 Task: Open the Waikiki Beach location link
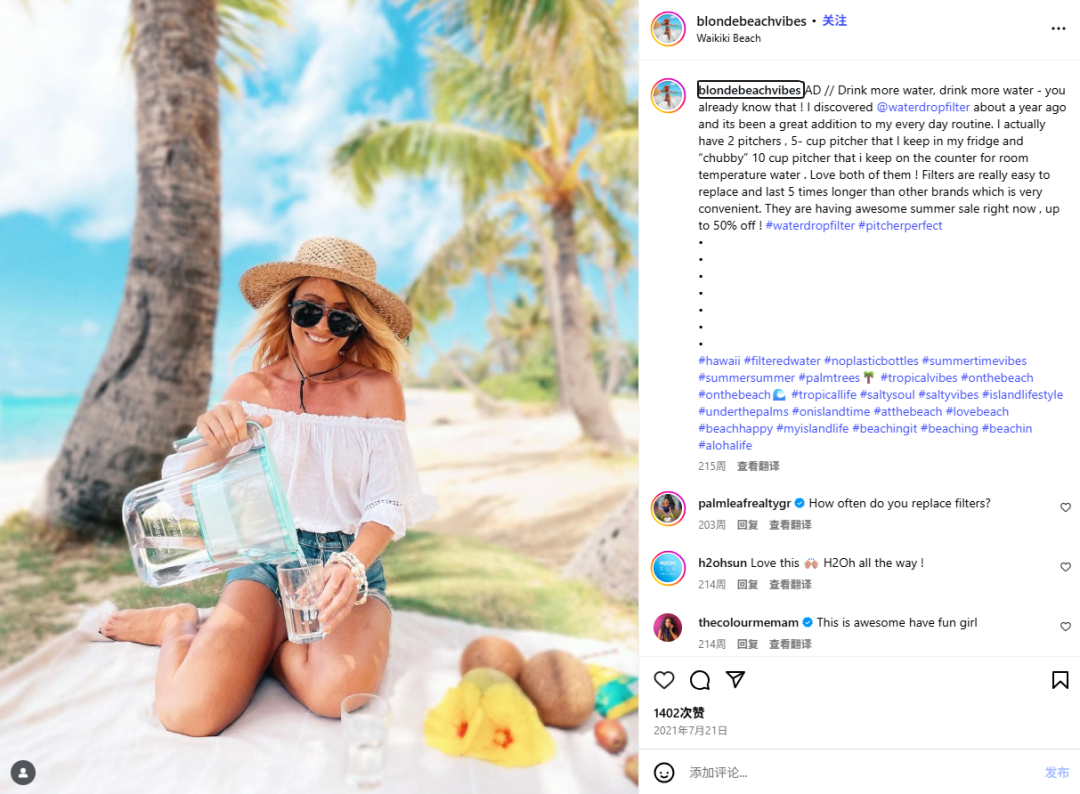(728, 39)
